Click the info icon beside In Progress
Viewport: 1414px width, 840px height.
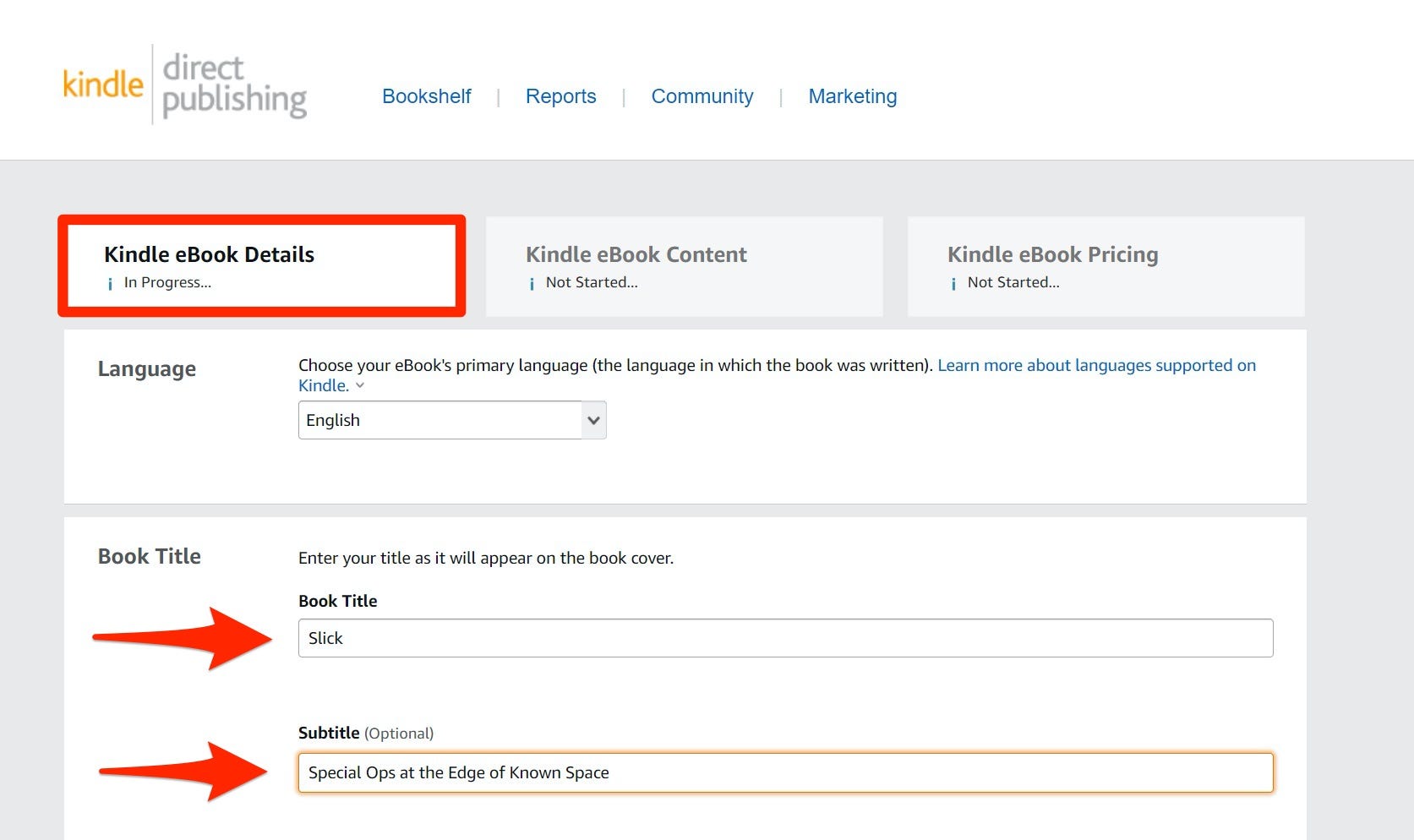pyautogui.click(x=110, y=284)
